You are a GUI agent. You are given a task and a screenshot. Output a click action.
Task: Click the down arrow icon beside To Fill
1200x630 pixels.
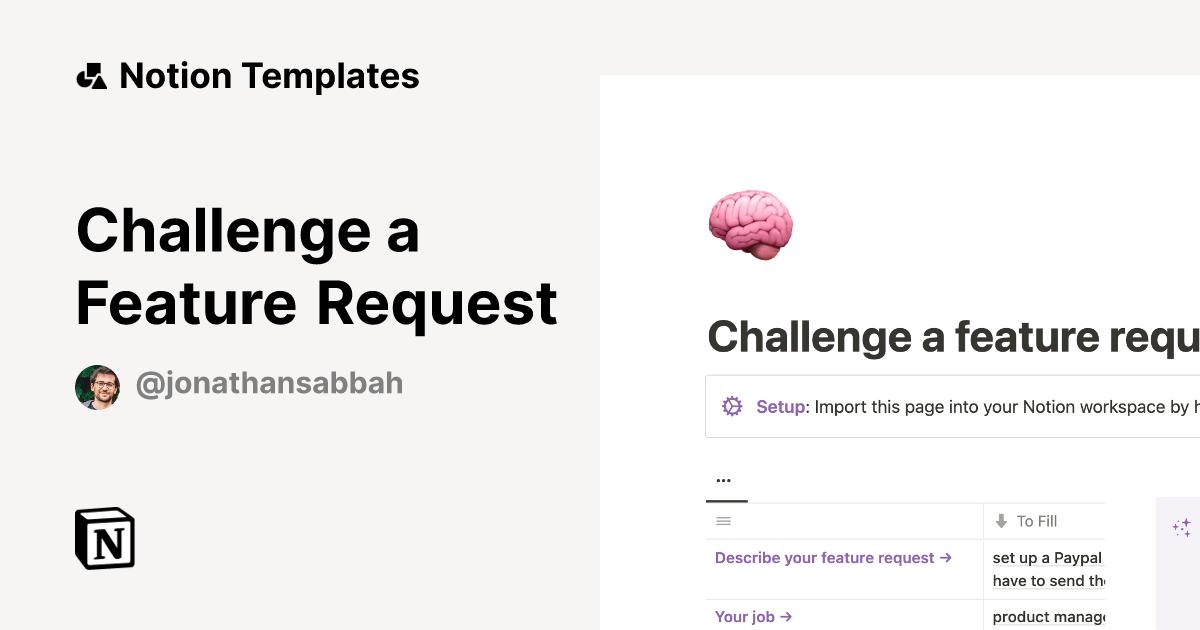pyautogui.click(x=1001, y=521)
